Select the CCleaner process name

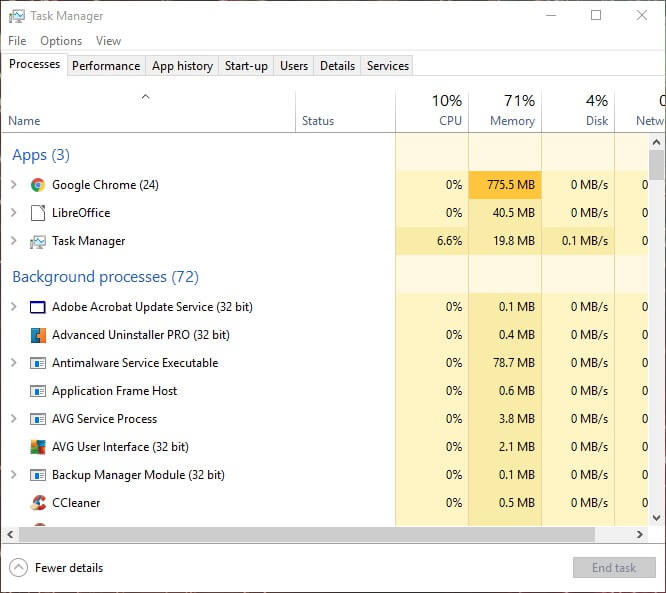[x=76, y=503]
